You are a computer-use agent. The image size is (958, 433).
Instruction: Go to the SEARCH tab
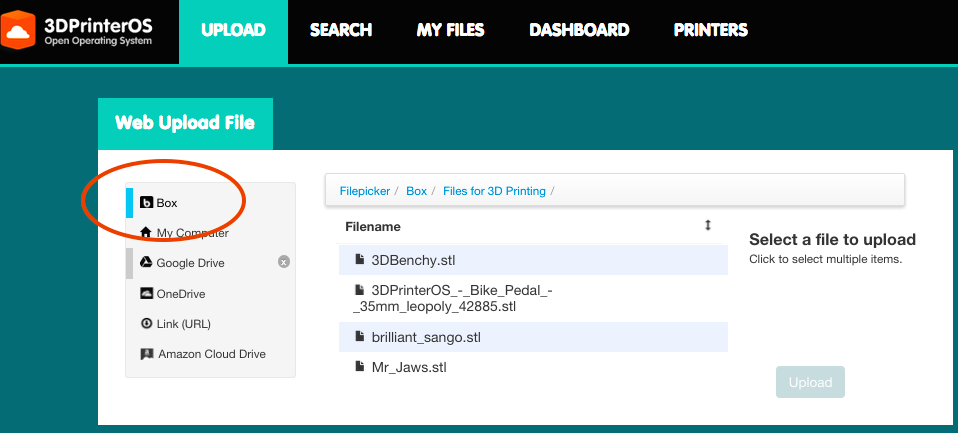[x=340, y=31]
